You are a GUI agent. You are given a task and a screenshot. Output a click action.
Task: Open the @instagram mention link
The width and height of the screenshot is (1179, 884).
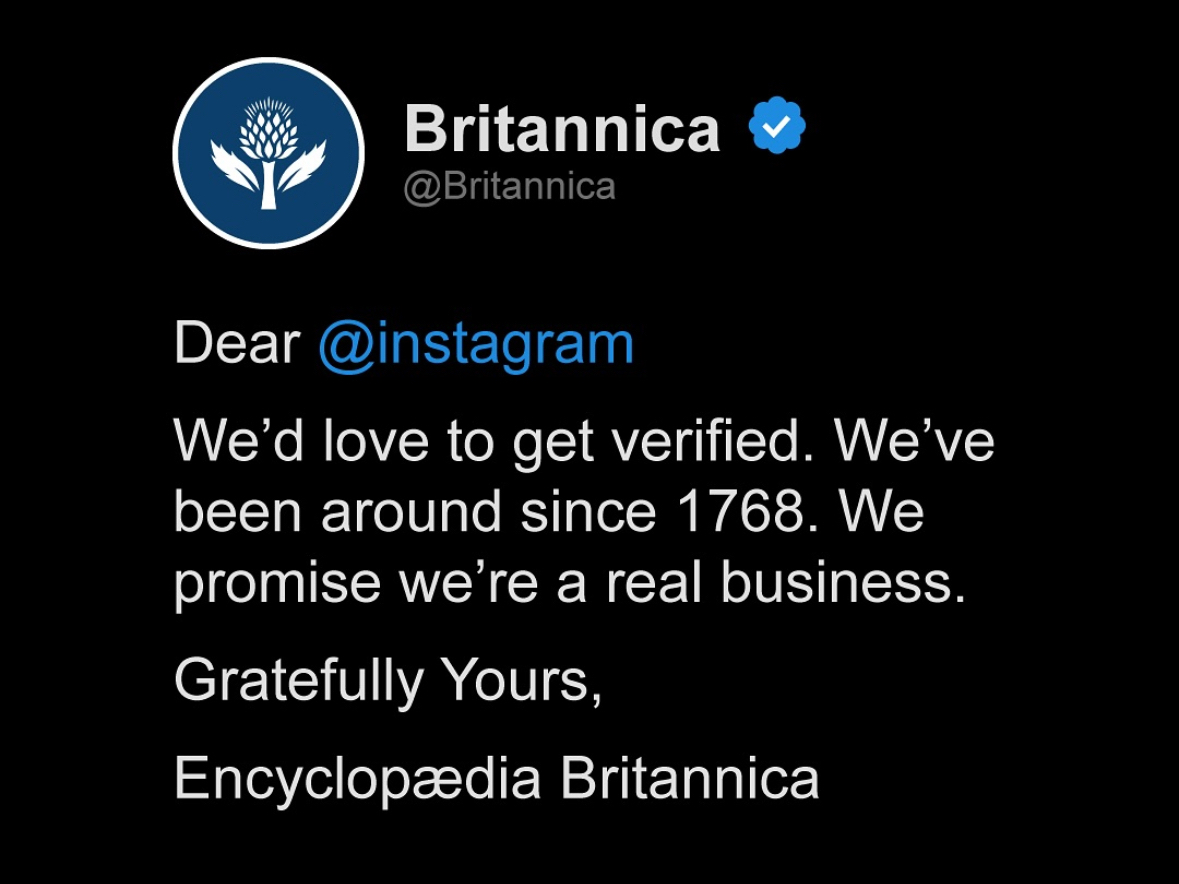point(476,345)
